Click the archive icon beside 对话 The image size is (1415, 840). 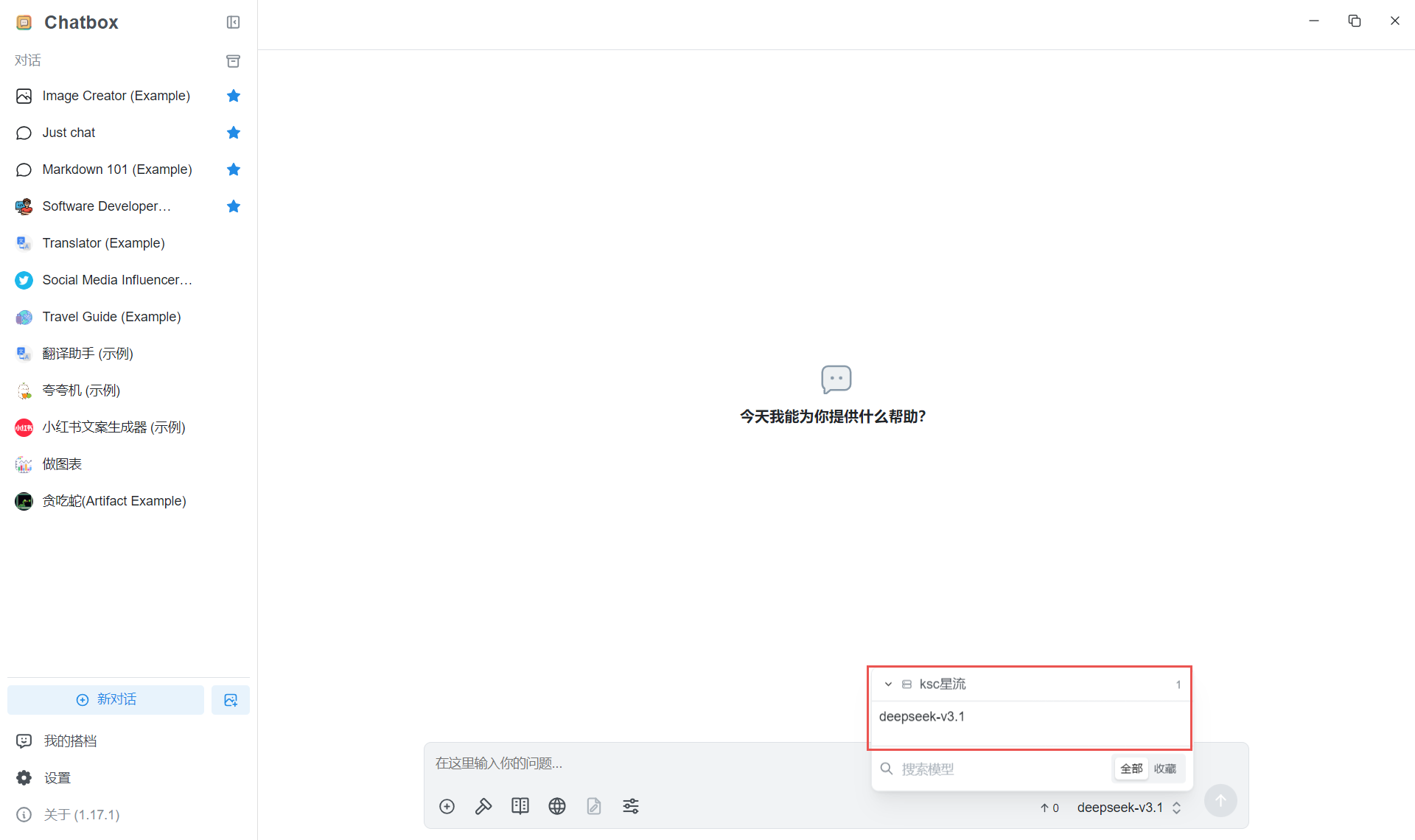click(x=233, y=60)
